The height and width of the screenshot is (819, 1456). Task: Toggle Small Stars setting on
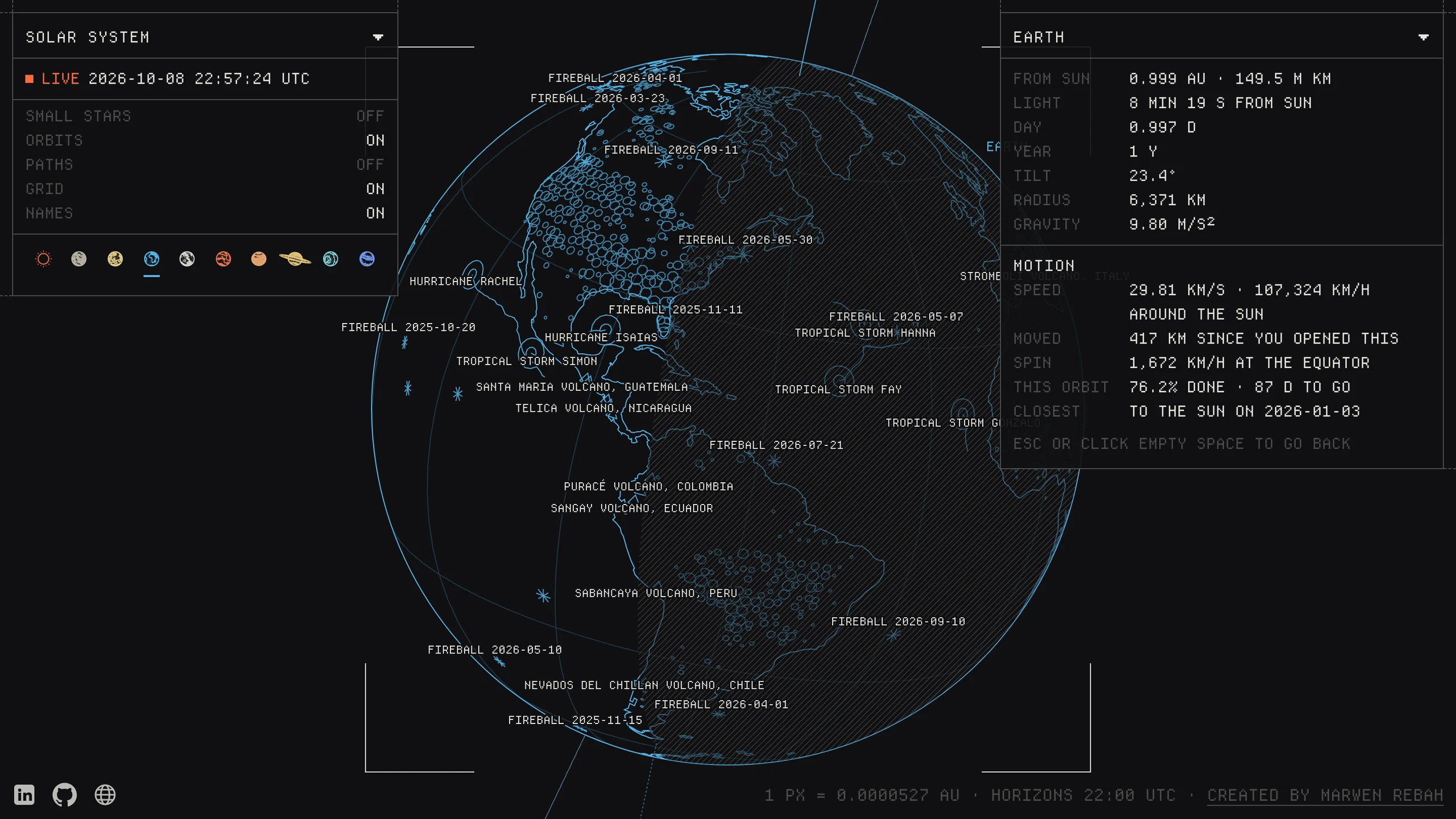coord(205,116)
